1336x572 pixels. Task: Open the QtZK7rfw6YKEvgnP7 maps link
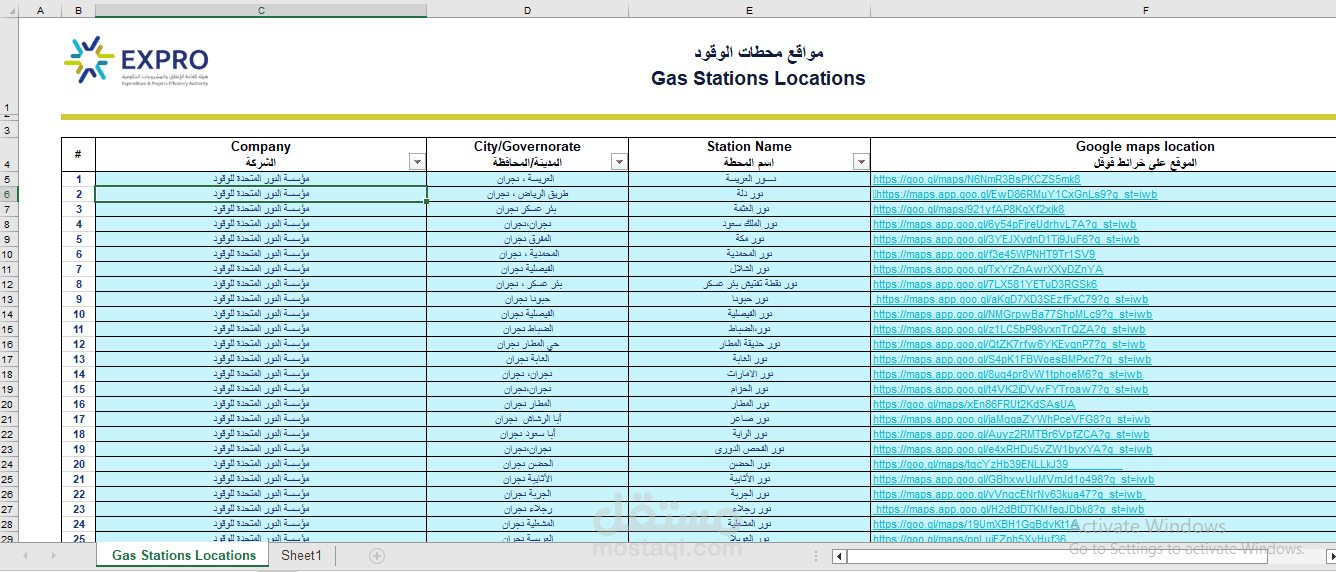(1009, 344)
